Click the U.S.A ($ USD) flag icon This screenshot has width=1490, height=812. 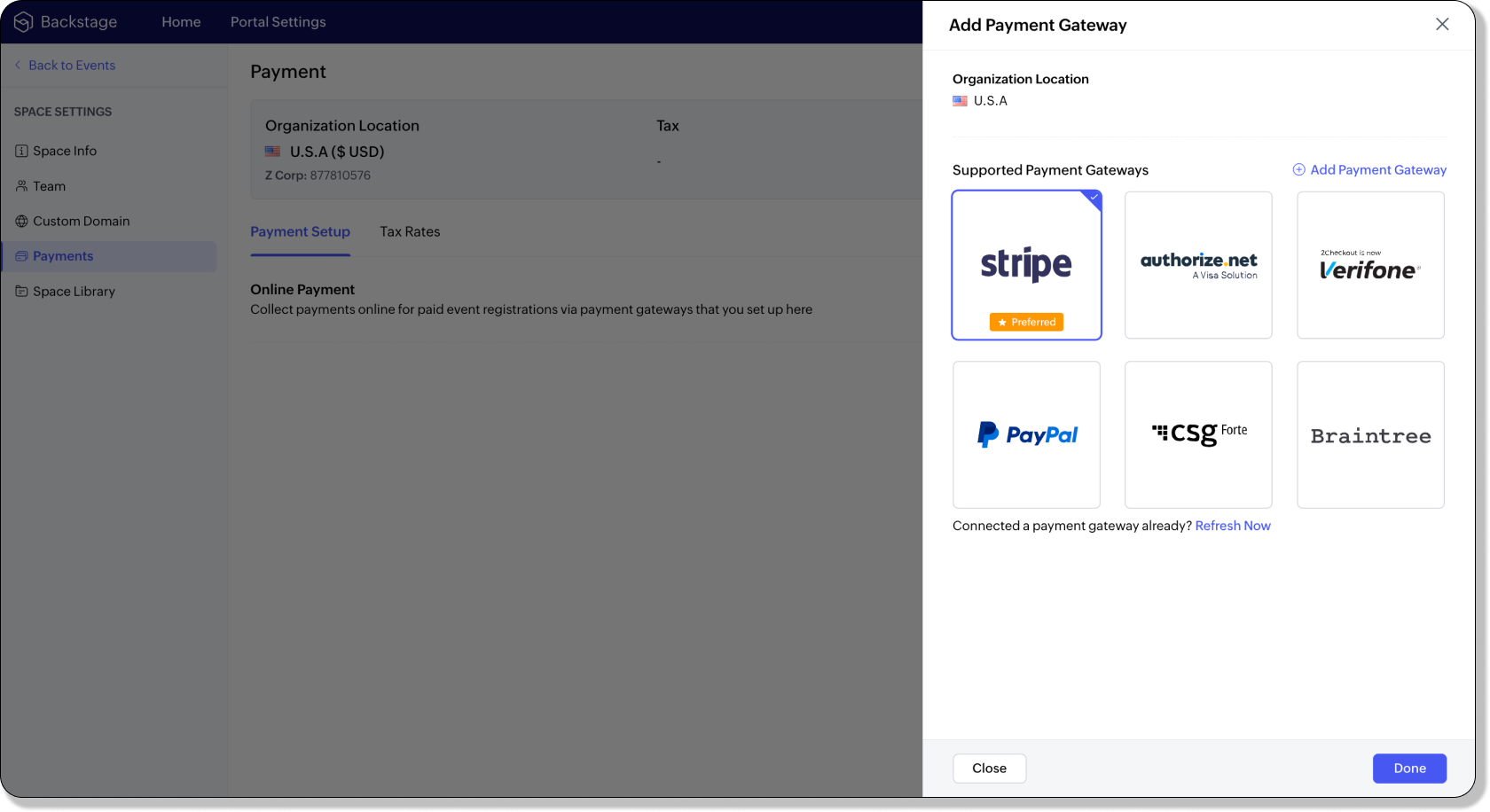coord(272,152)
